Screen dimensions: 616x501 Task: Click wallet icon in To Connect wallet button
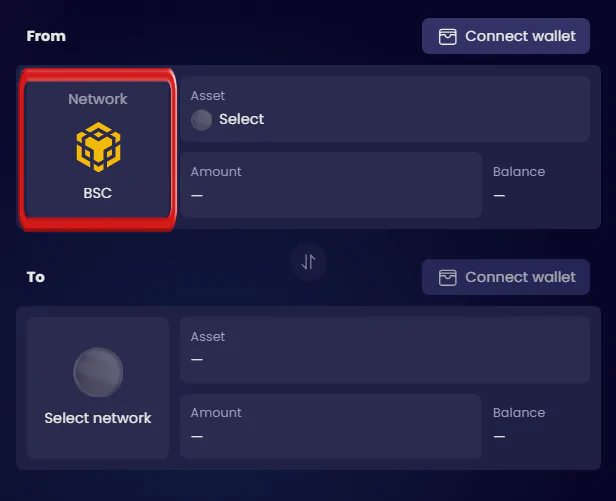(447, 277)
